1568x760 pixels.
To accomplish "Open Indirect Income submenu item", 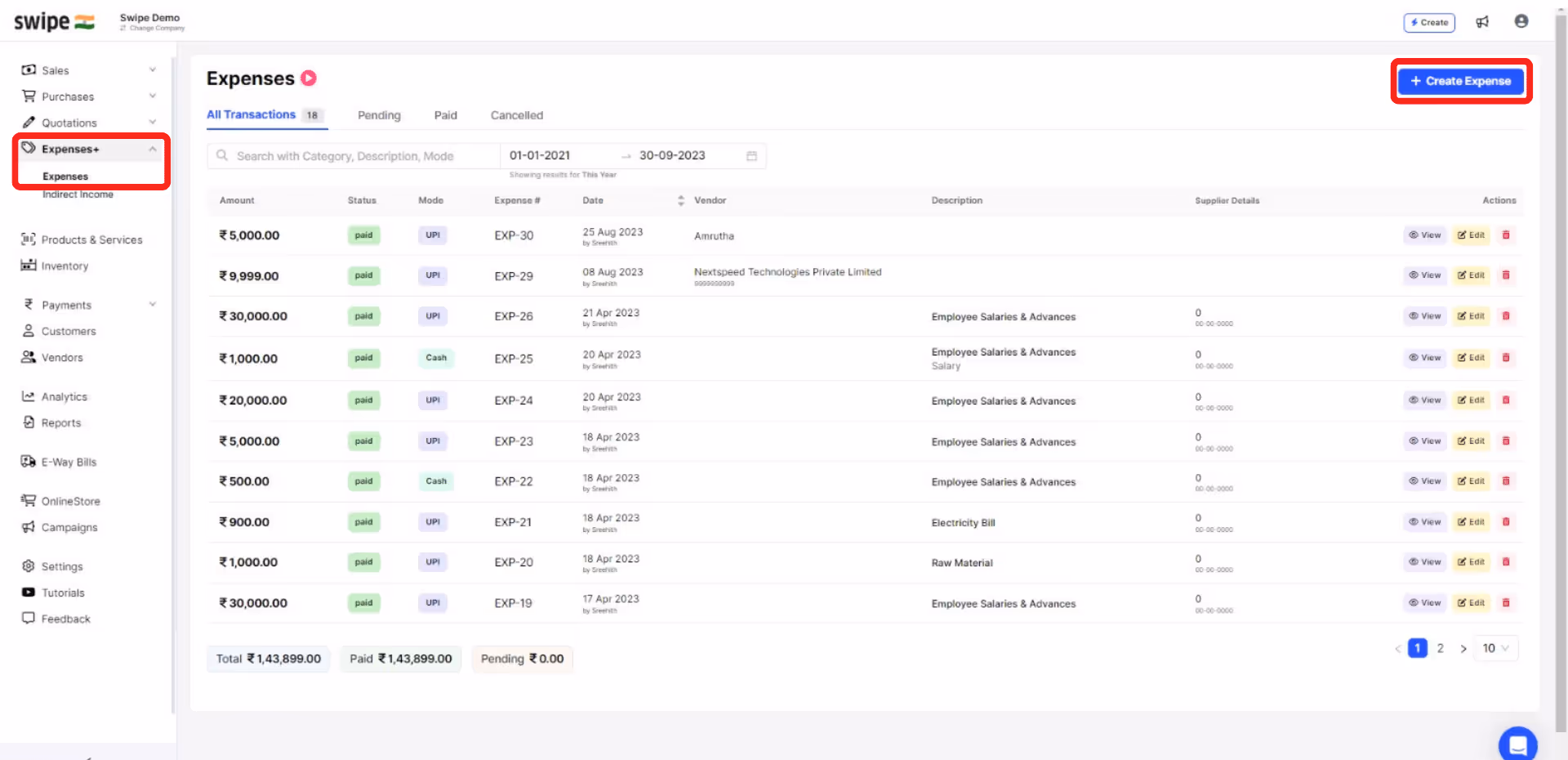I will (78, 194).
